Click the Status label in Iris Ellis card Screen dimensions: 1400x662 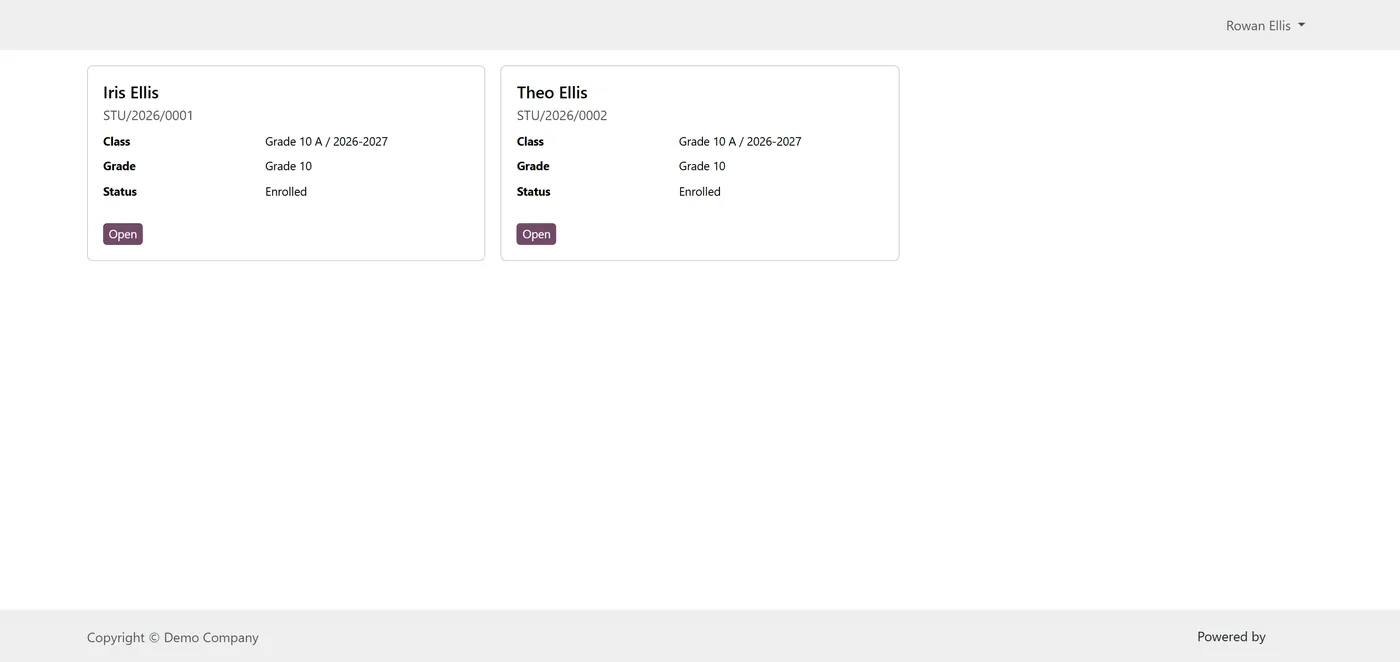pos(120,192)
